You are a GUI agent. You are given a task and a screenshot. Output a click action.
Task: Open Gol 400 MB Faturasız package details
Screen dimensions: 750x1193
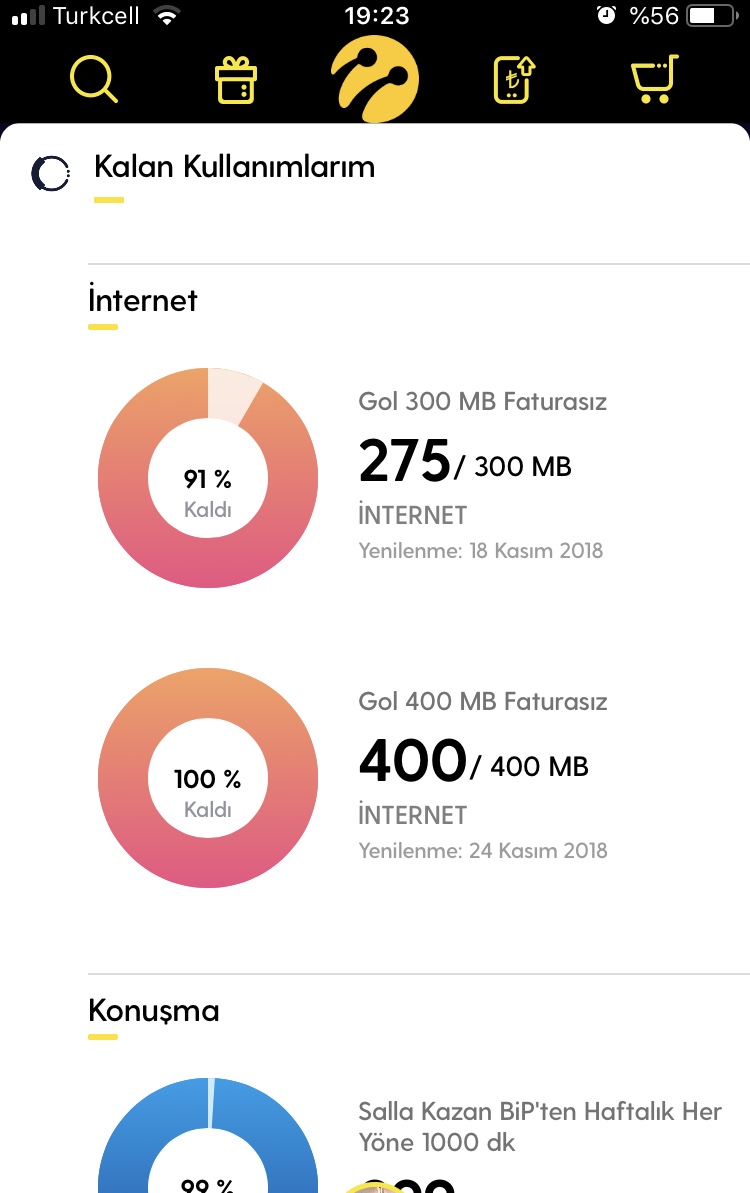pyautogui.click(x=482, y=701)
